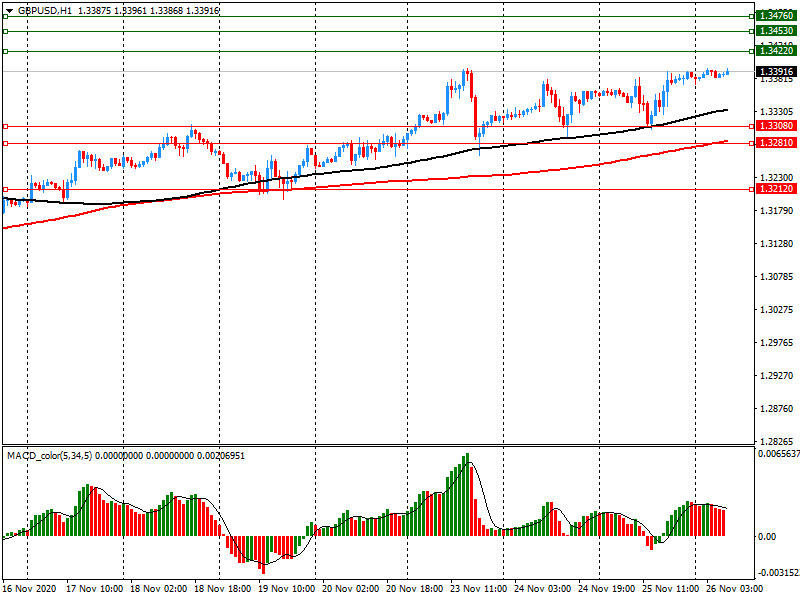Click the 18 Nov 02:00 time label
Viewport: 800px width, 600px height.
(x=158, y=589)
